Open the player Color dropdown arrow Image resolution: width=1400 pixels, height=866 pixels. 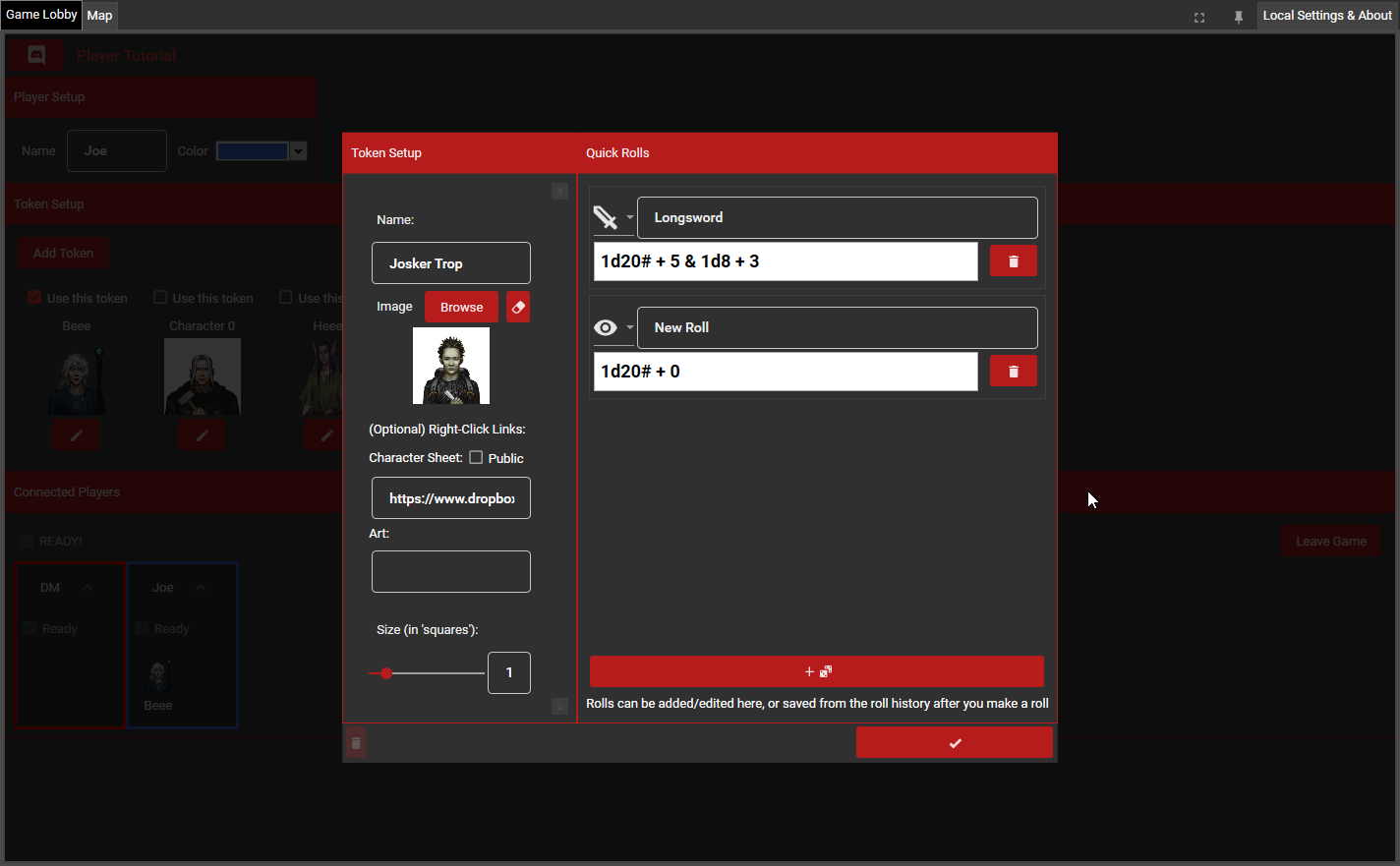(x=299, y=151)
